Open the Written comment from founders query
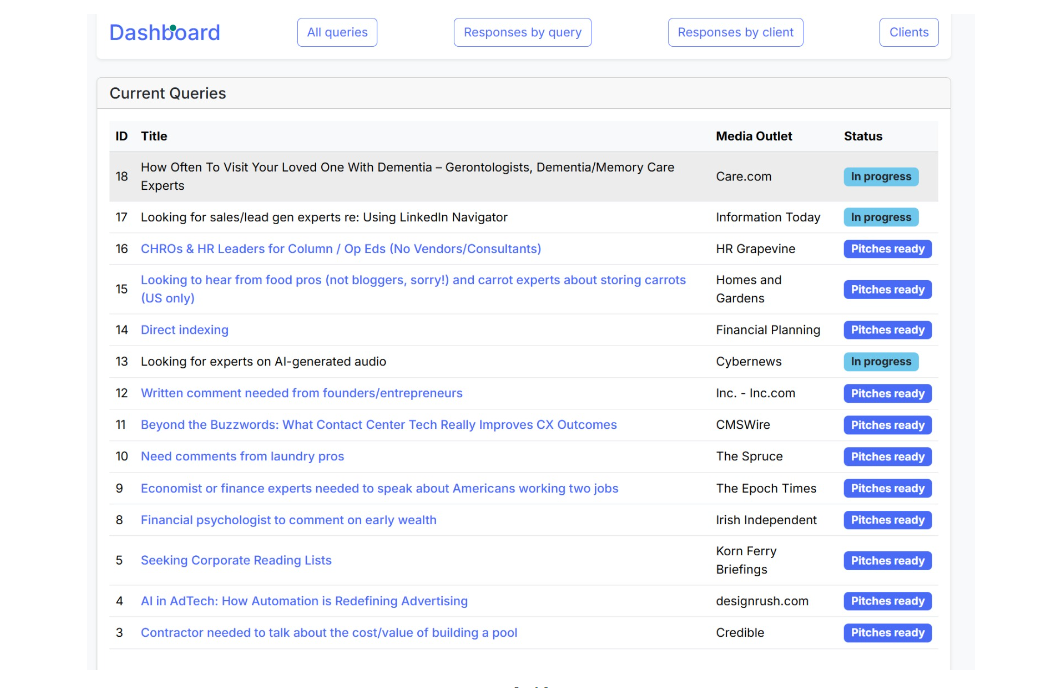The height and width of the screenshot is (688, 1038). 301,393
